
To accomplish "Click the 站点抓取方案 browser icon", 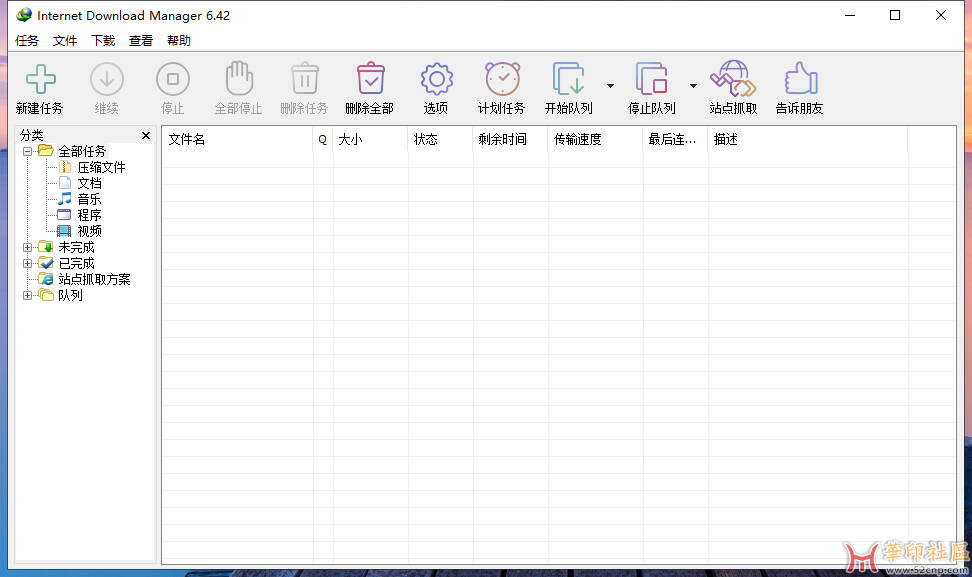I will [x=45, y=279].
